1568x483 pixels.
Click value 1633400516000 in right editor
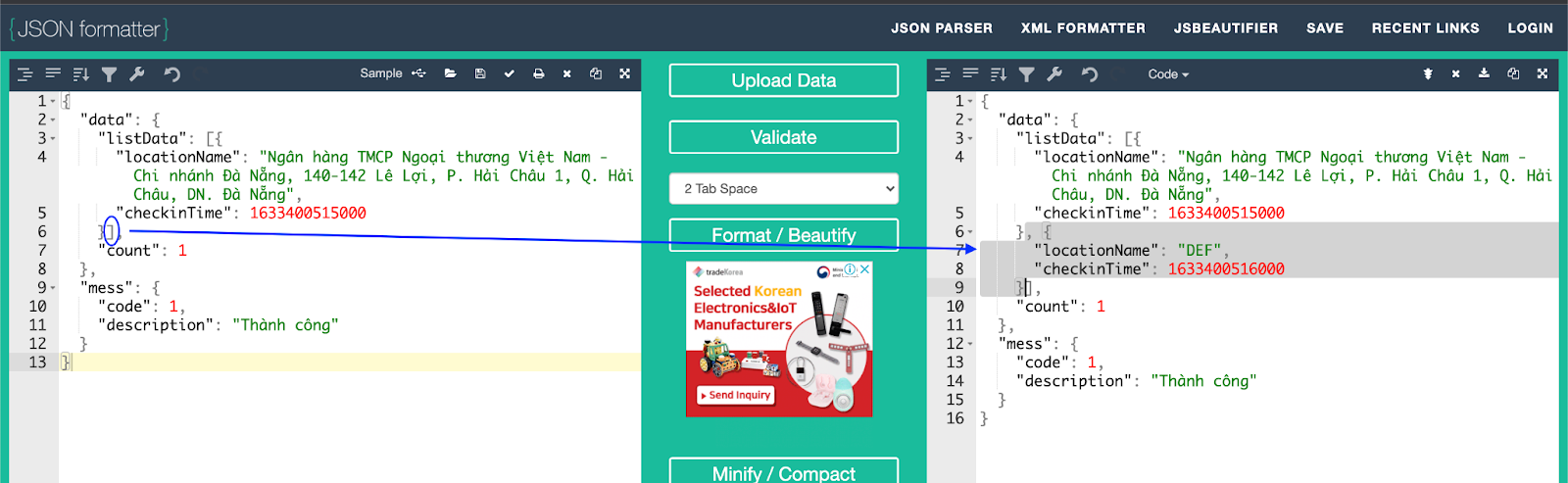pyautogui.click(x=1226, y=269)
